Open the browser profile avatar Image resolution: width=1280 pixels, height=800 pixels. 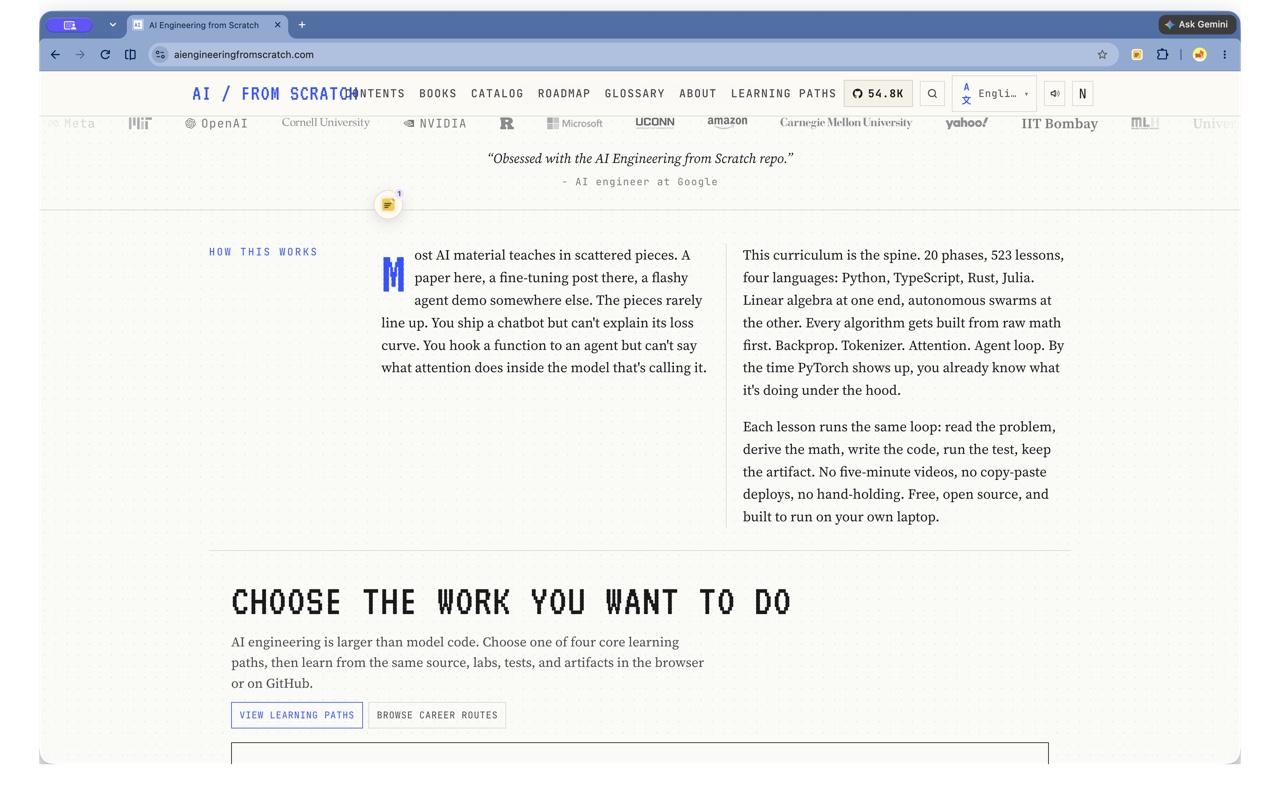pyautogui.click(x=1199, y=55)
